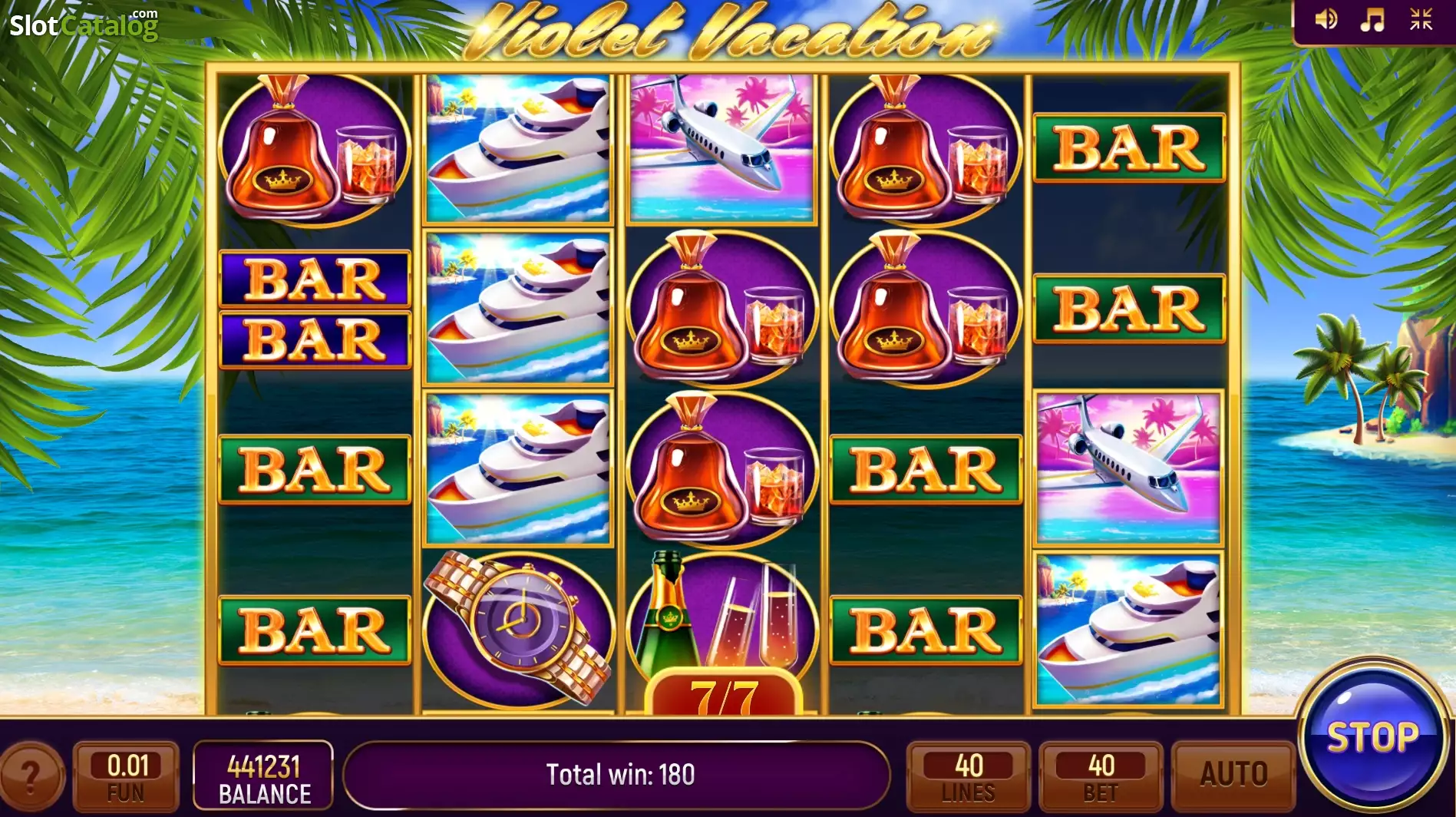Click the cognac bottle symbol on reel one
This screenshot has height=817, width=1456.
click(315, 150)
